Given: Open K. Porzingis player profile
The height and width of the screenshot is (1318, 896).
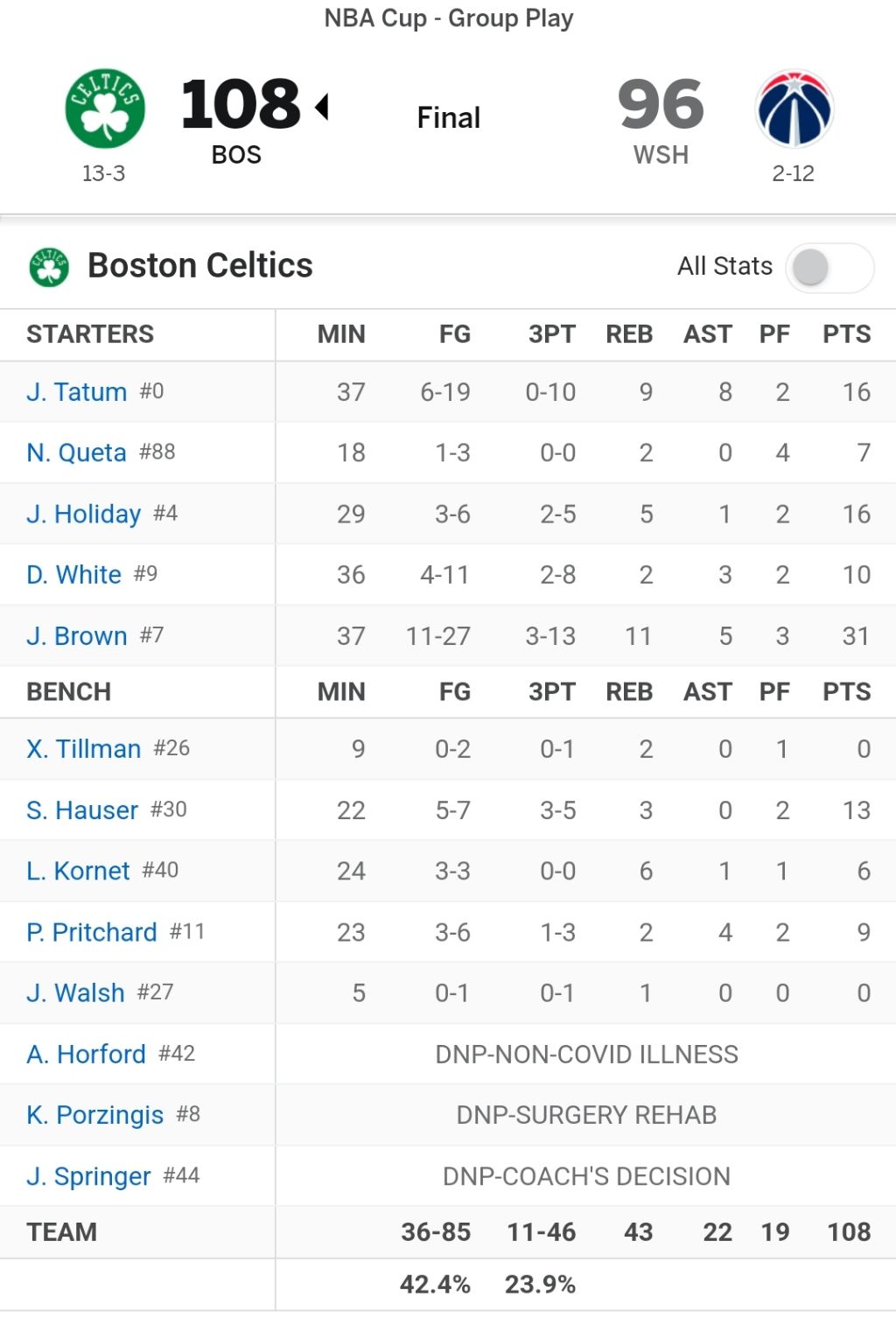Looking at the screenshot, I should point(95,1115).
